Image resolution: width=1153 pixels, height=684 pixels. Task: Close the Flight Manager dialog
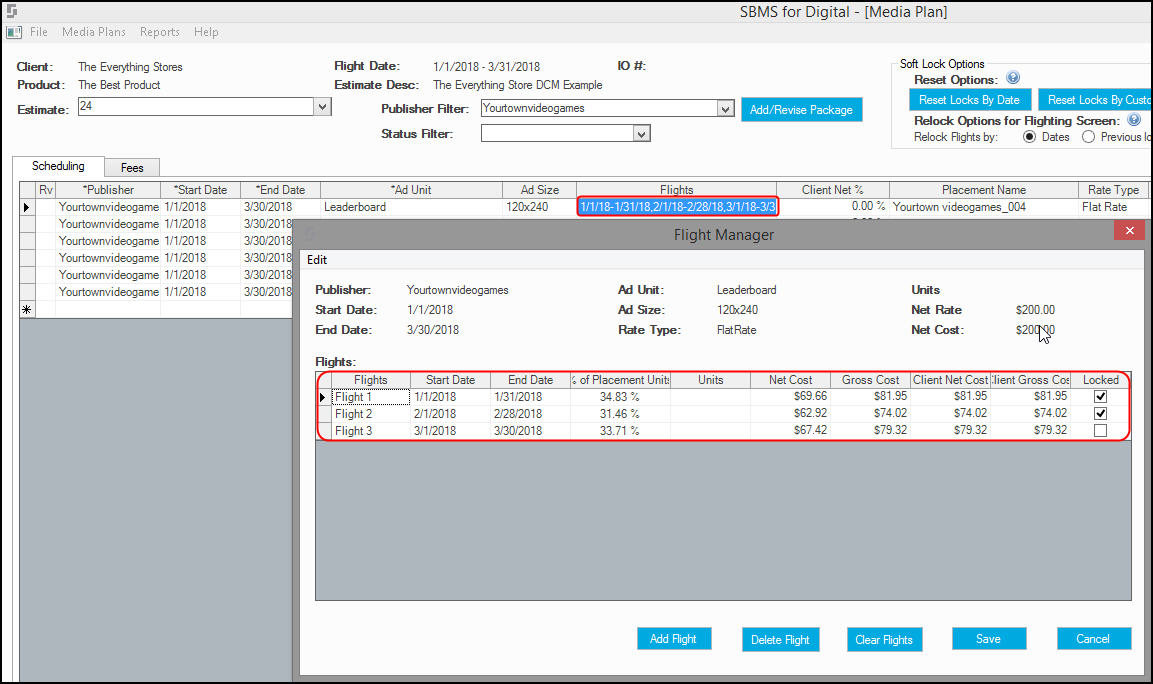click(1129, 231)
